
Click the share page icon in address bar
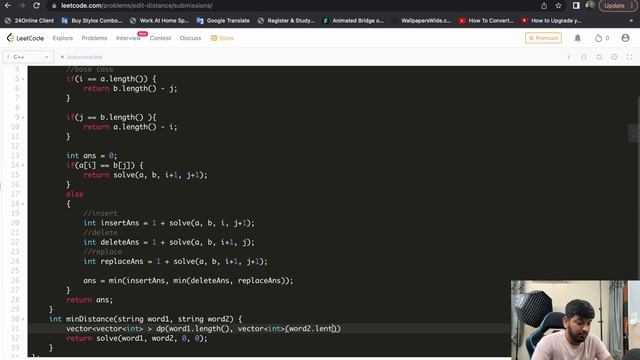click(x=544, y=6)
